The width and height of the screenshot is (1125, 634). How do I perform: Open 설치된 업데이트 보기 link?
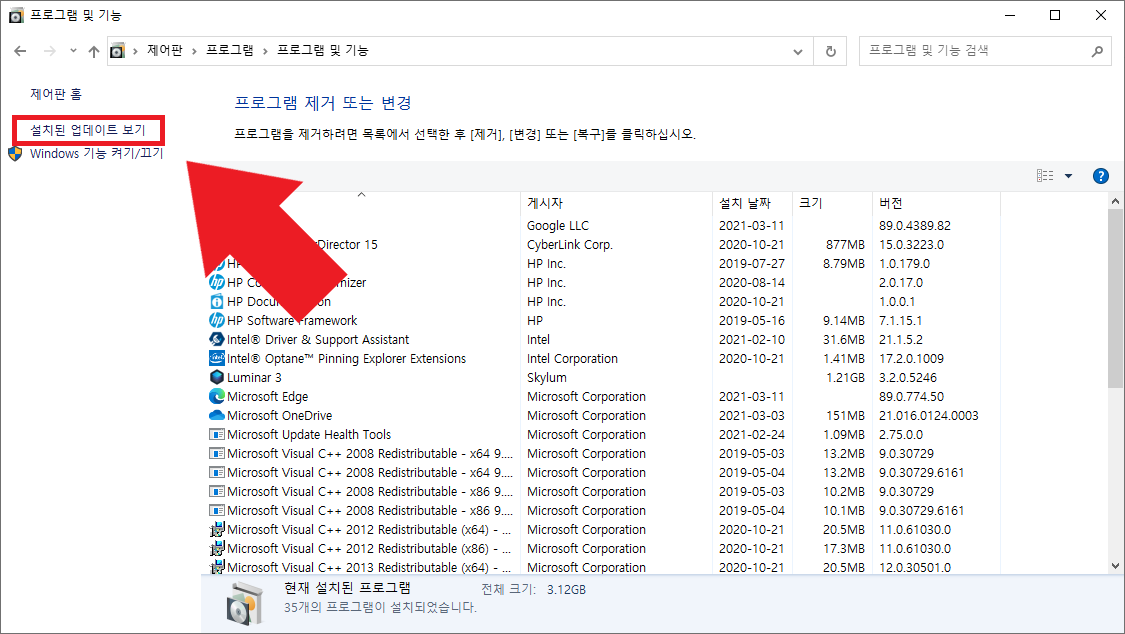(88, 130)
